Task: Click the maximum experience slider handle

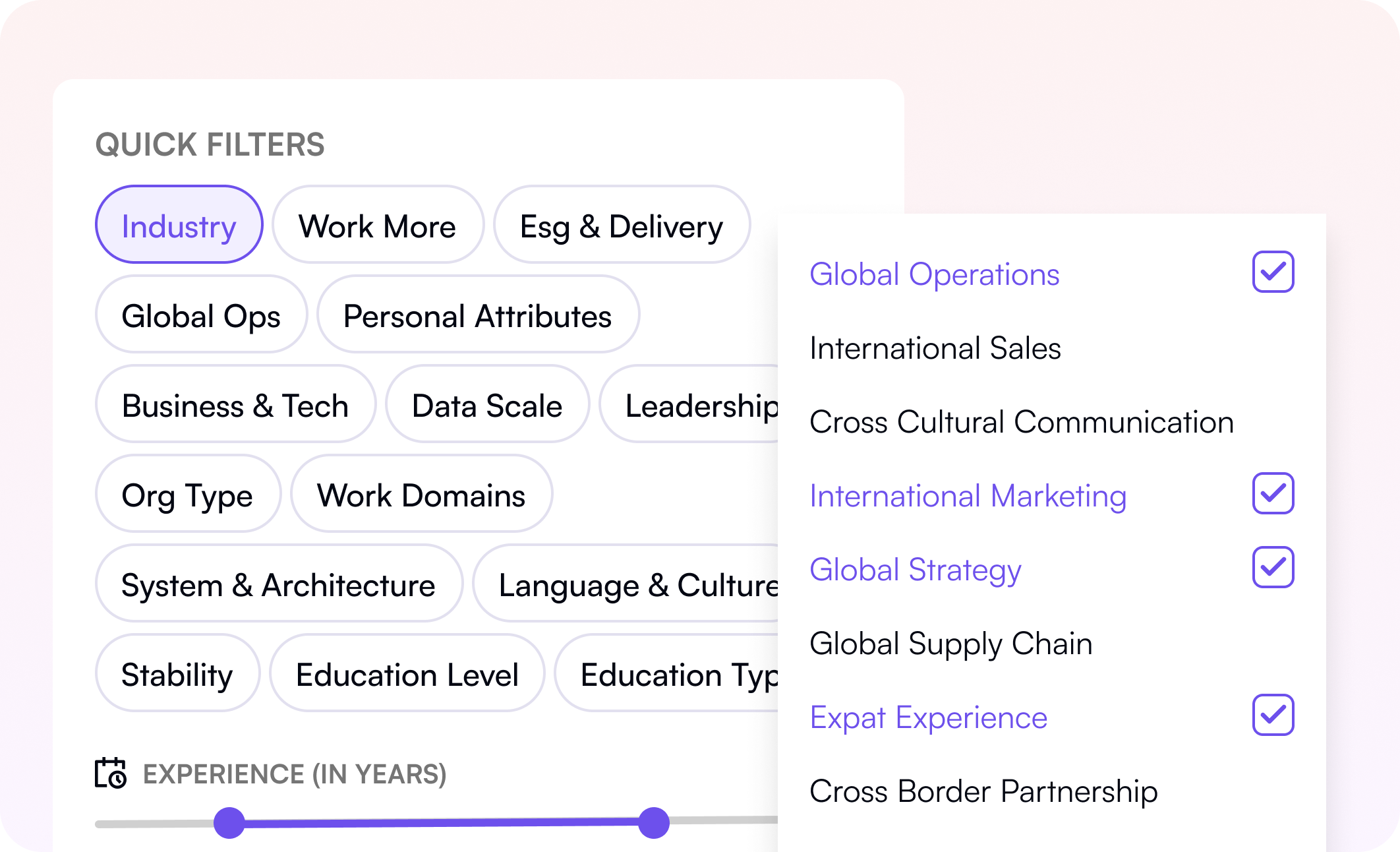Action: (x=654, y=822)
